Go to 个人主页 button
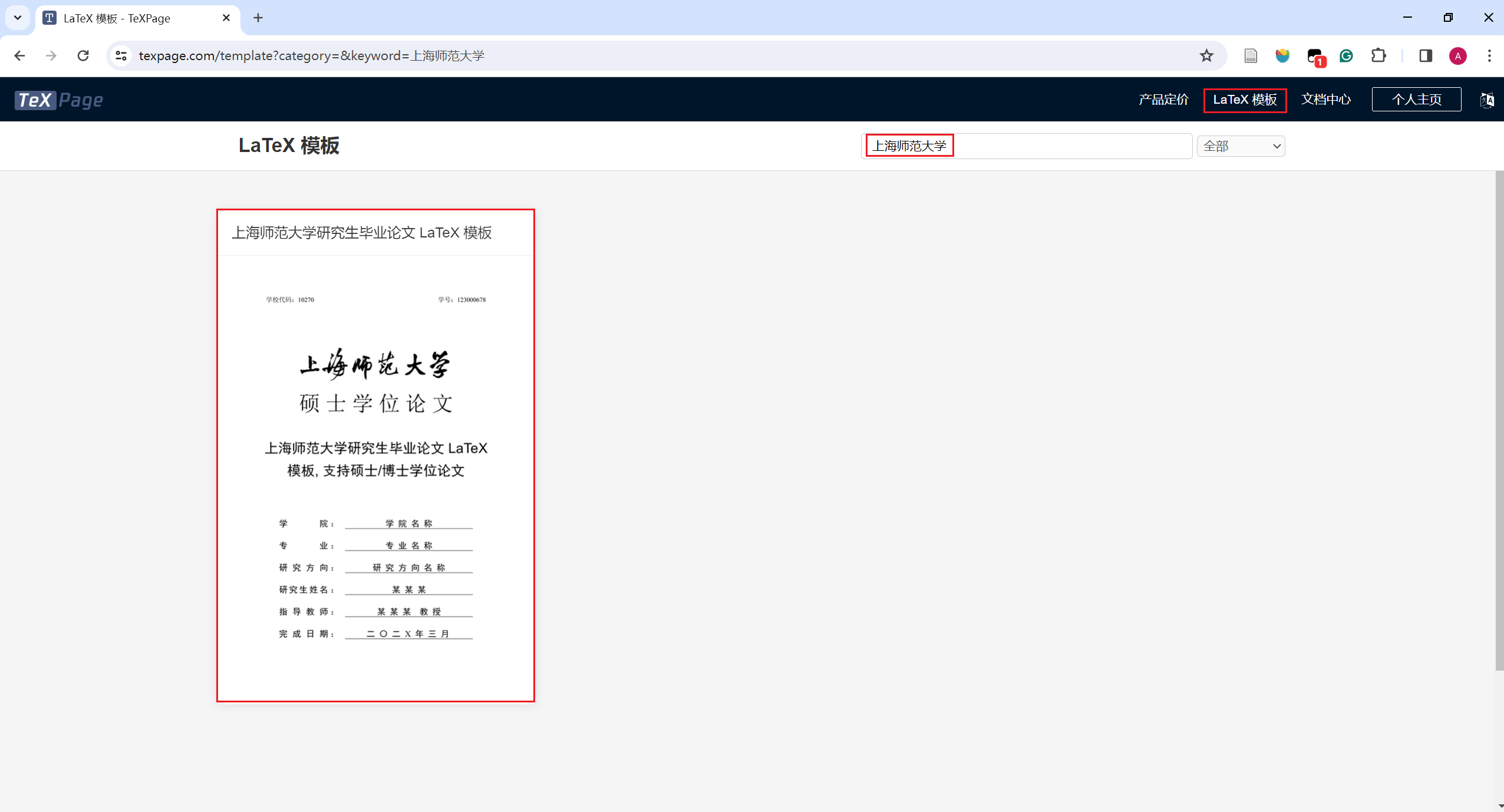The height and width of the screenshot is (812, 1504). coord(1416,99)
